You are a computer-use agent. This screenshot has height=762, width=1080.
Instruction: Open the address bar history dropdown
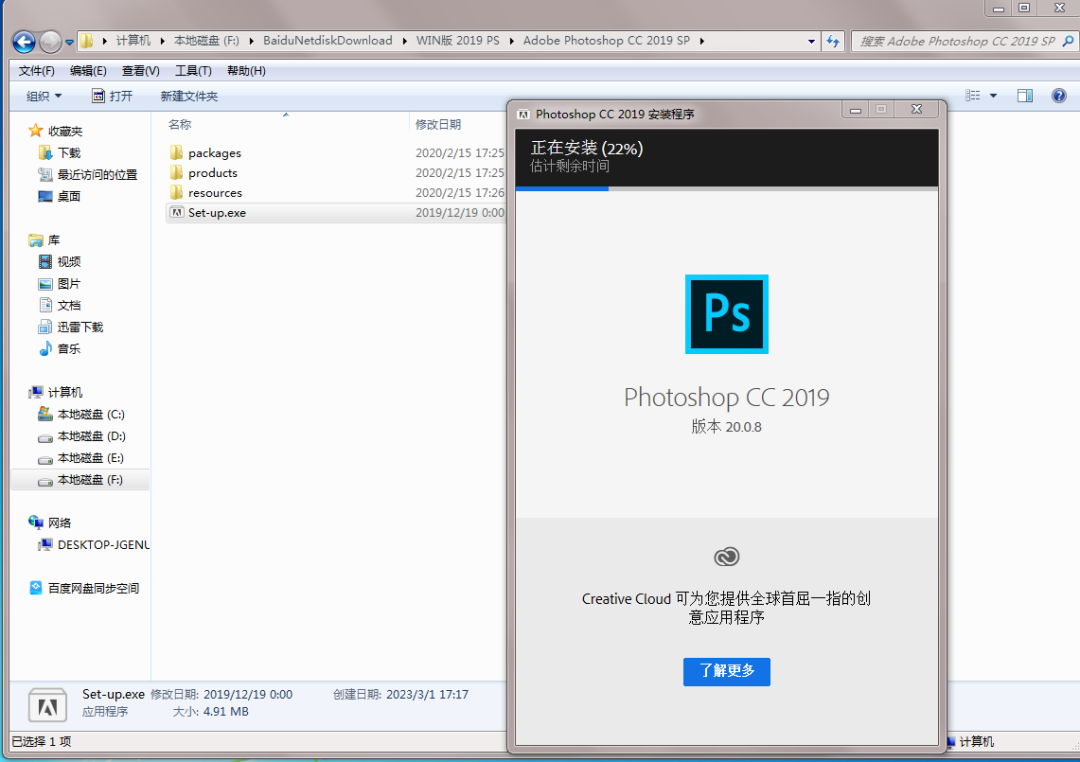pyautogui.click(x=813, y=40)
